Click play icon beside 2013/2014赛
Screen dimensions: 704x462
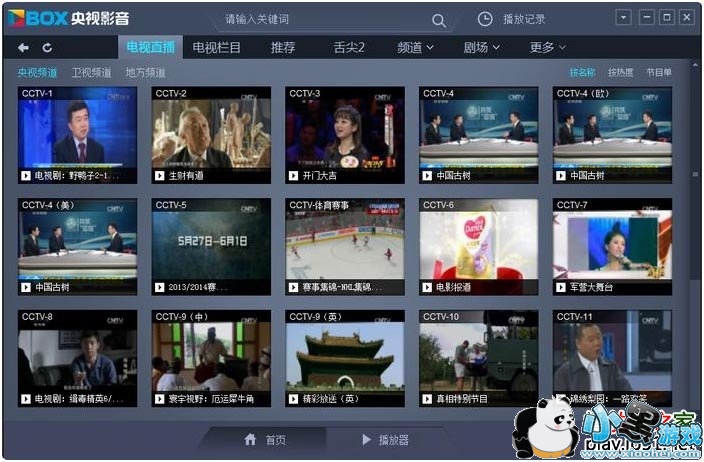(159, 287)
